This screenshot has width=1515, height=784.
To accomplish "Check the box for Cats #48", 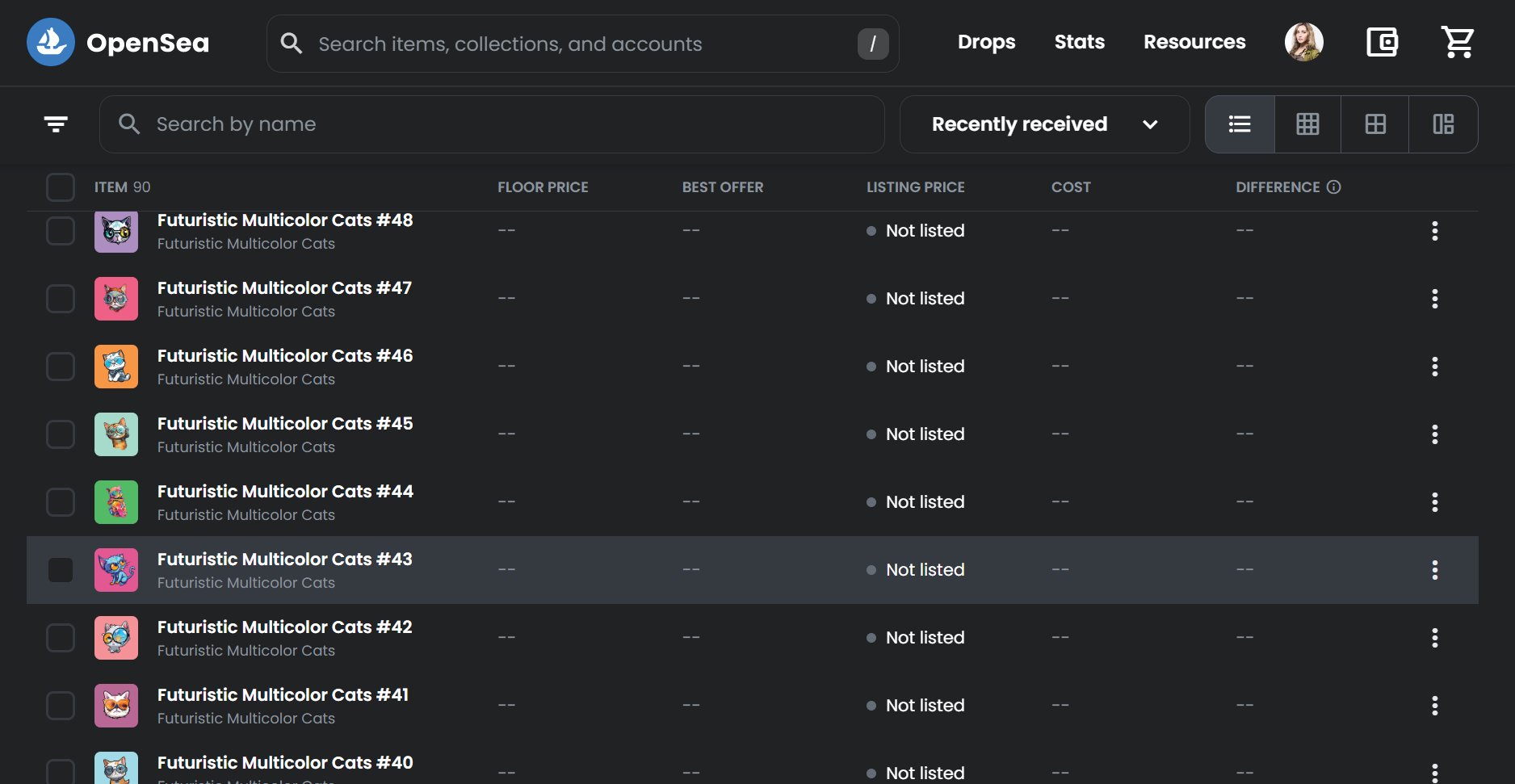I will pyautogui.click(x=61, y=231).
